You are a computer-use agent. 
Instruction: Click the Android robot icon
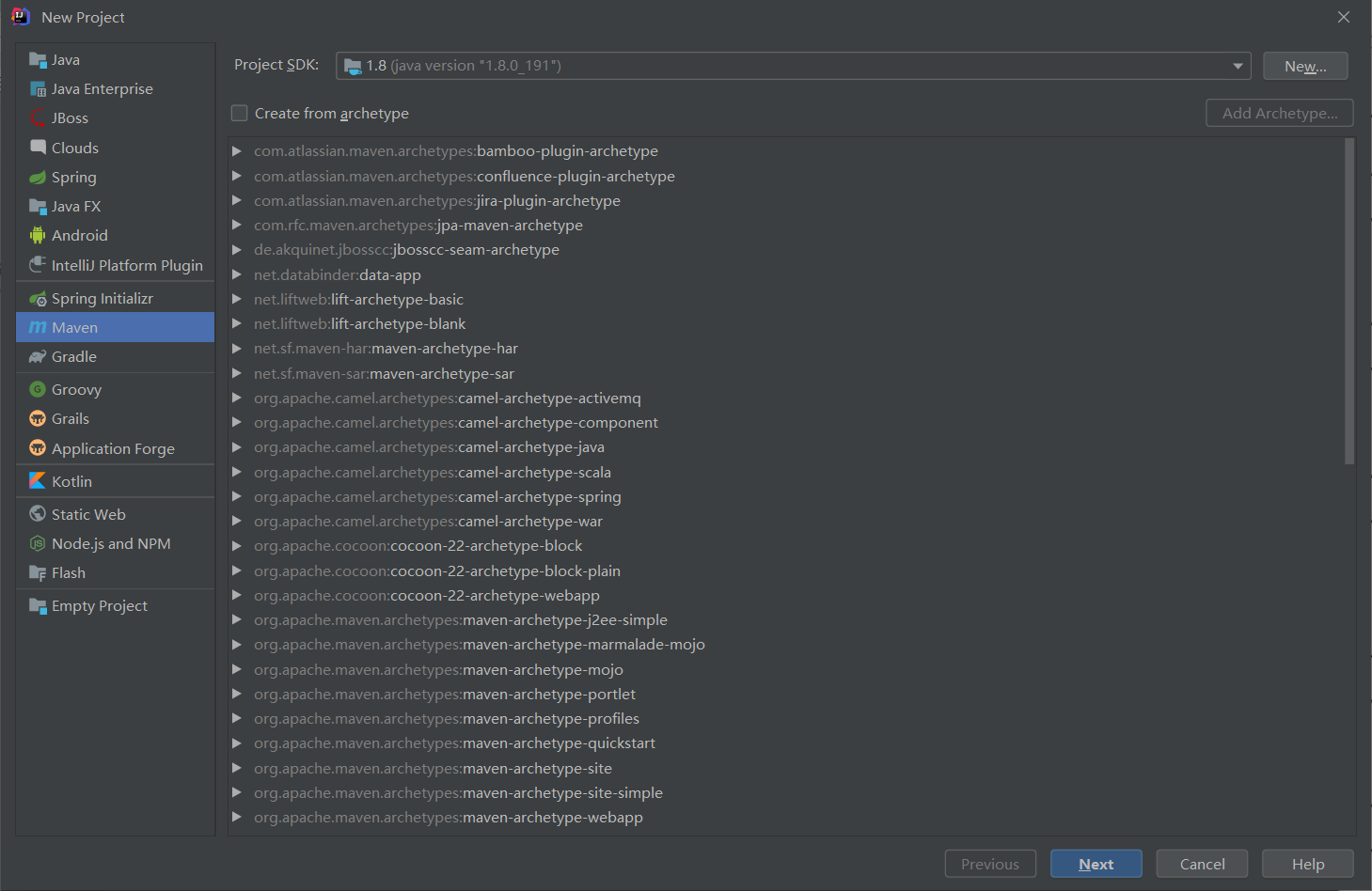tap(38, 236)
